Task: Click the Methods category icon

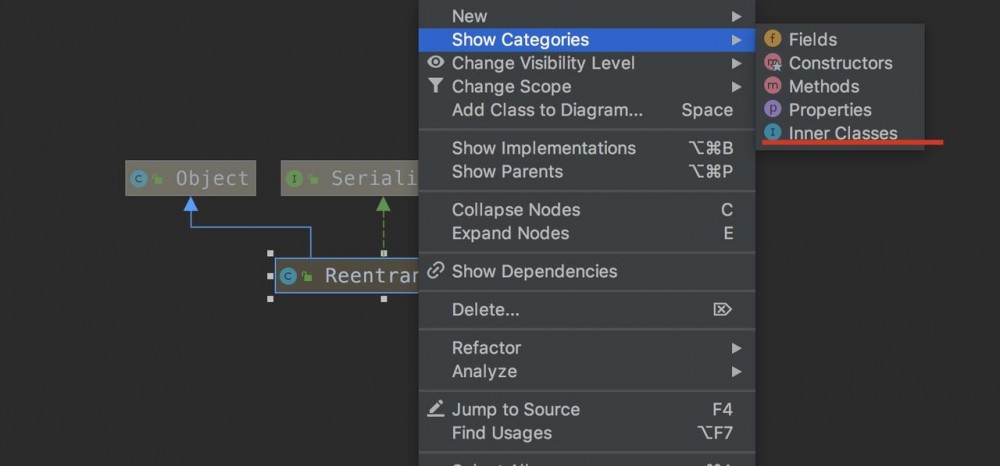Action: [773, 86]
